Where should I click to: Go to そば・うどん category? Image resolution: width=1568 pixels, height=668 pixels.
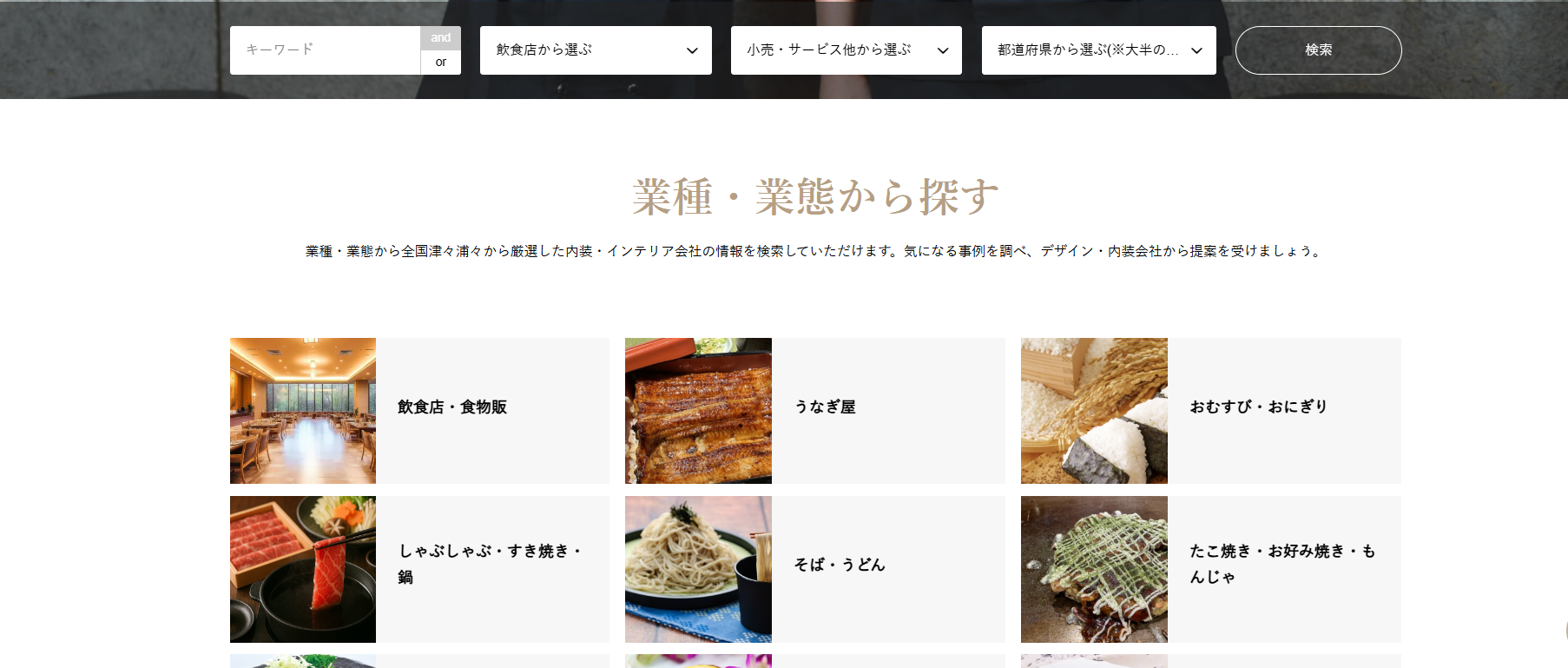click(840, 565)
